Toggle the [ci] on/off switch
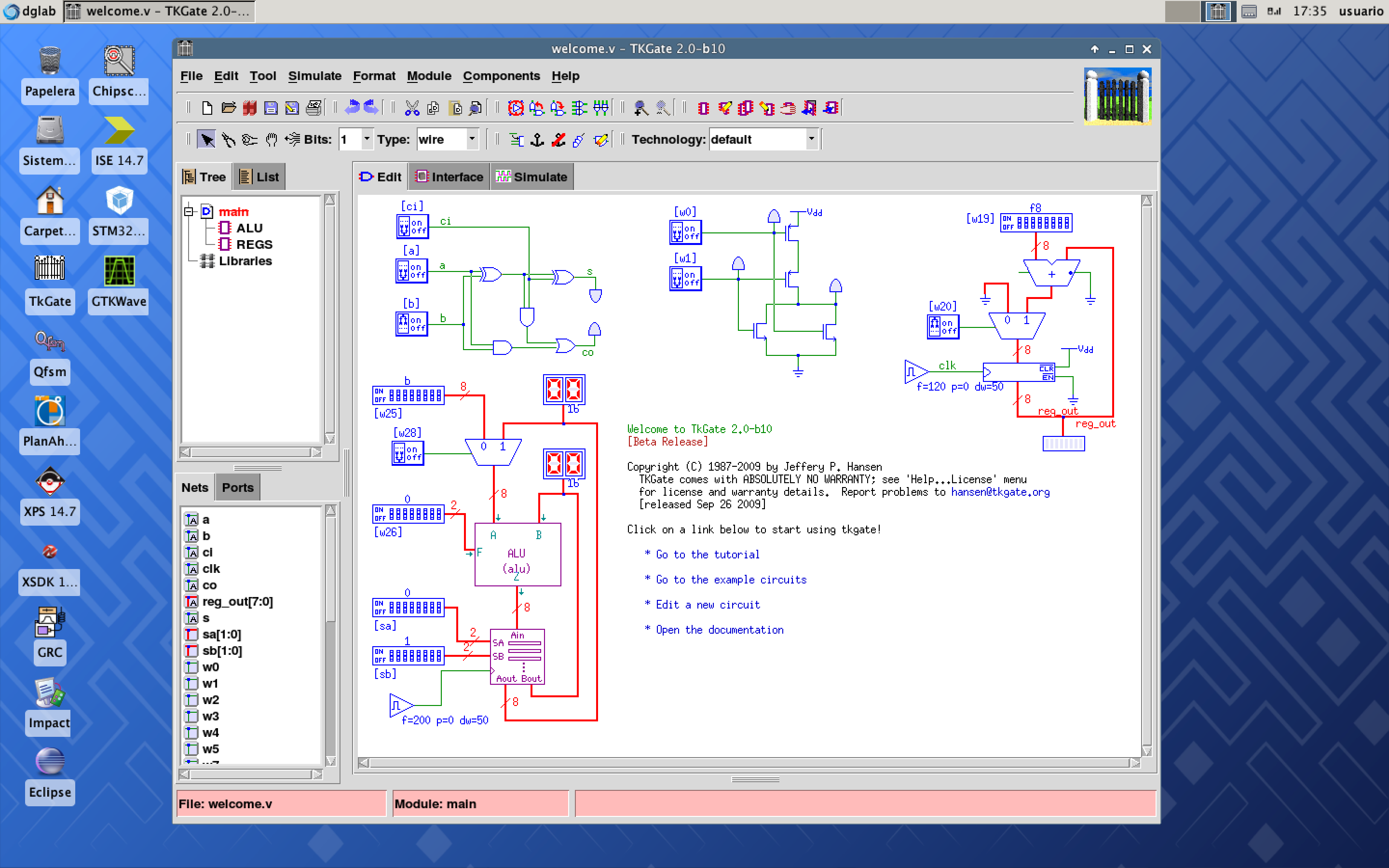 [412, 226]
